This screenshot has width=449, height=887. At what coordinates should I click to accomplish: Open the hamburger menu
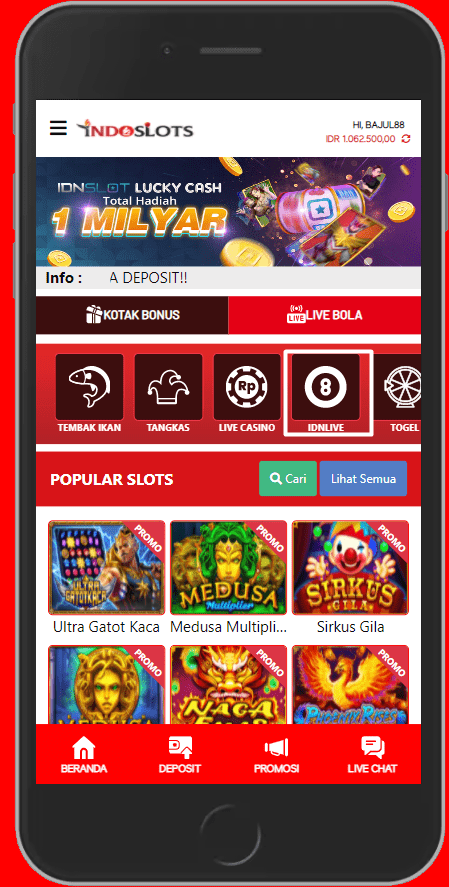pos(58,128)
